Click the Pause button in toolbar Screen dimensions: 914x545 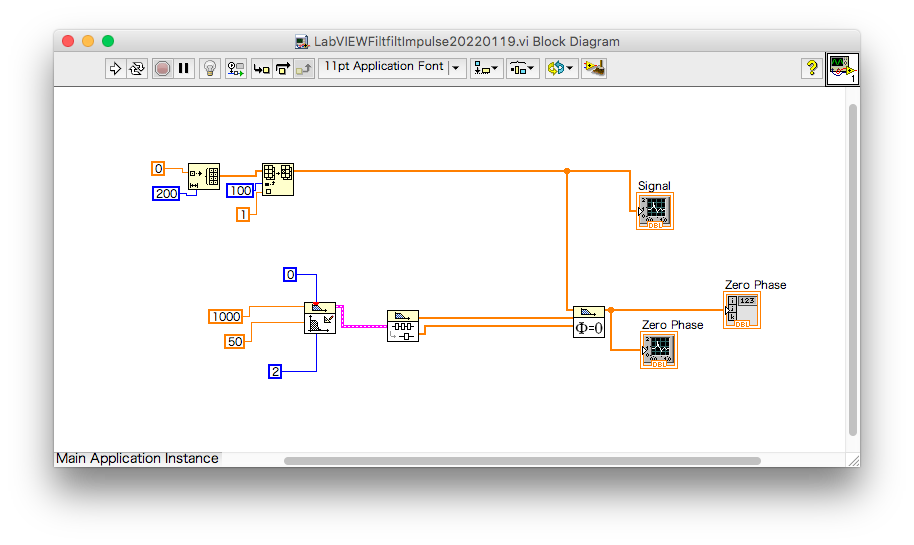pyautogui.click(x=184, y=69)
